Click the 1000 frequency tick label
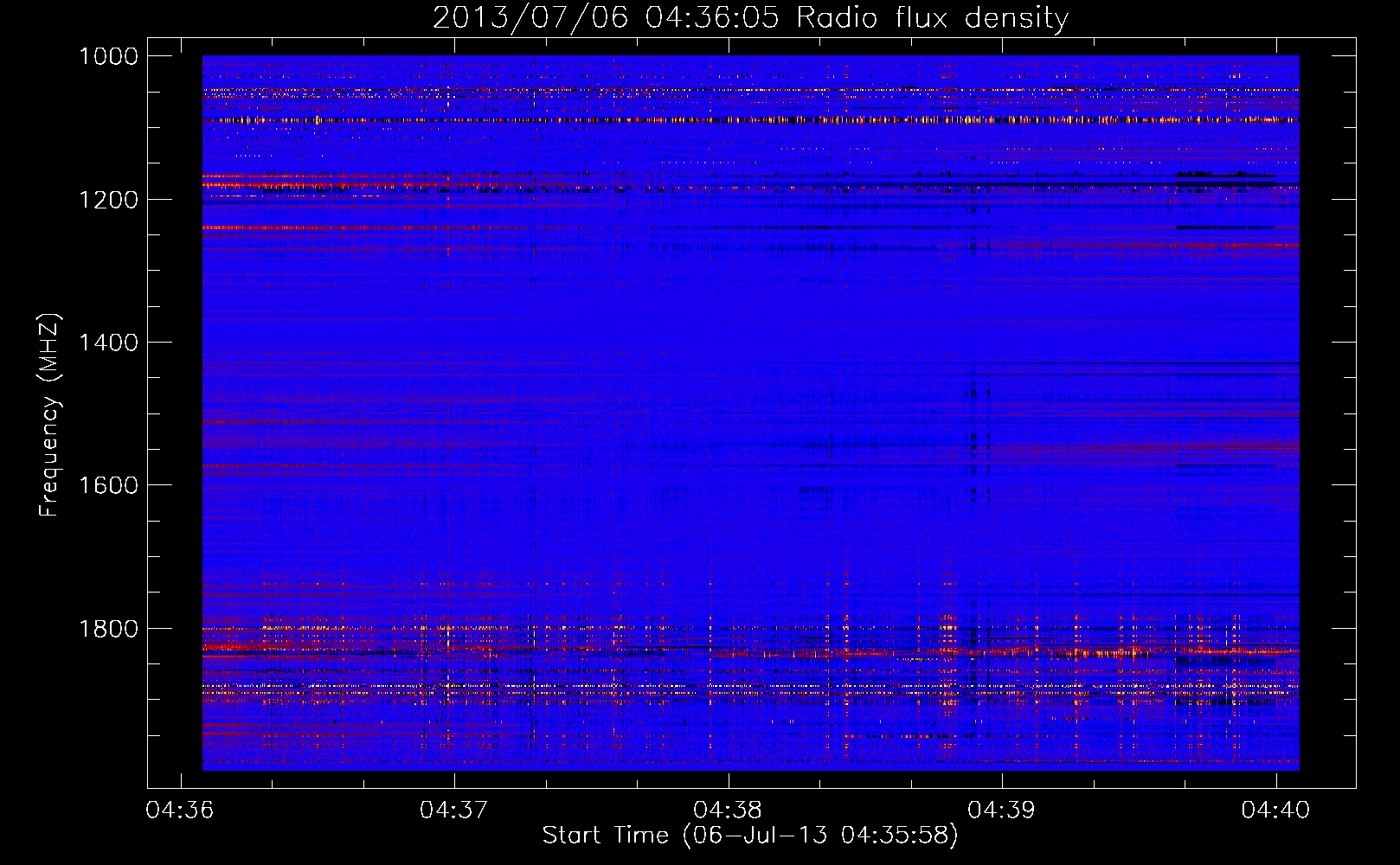Screen dimensions: 1400x865 [108, 56]
